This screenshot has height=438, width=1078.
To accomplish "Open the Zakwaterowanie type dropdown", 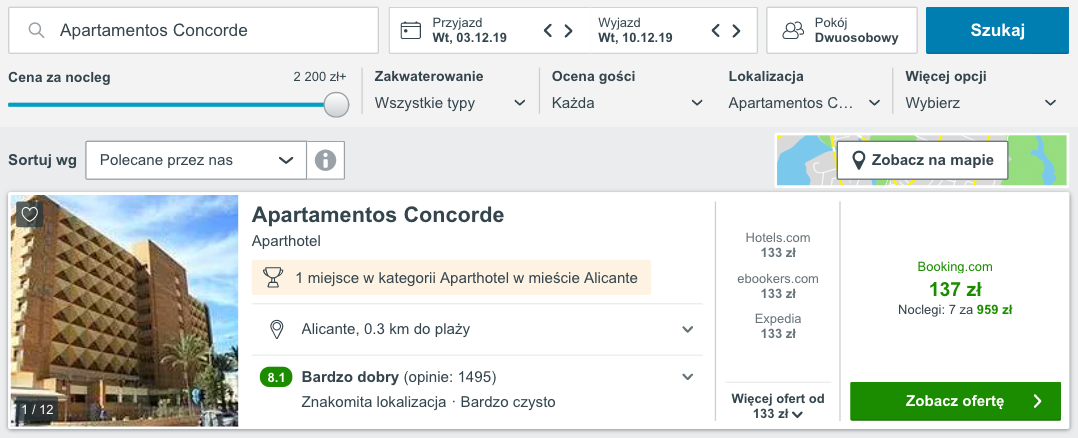I will click(450, 102).
